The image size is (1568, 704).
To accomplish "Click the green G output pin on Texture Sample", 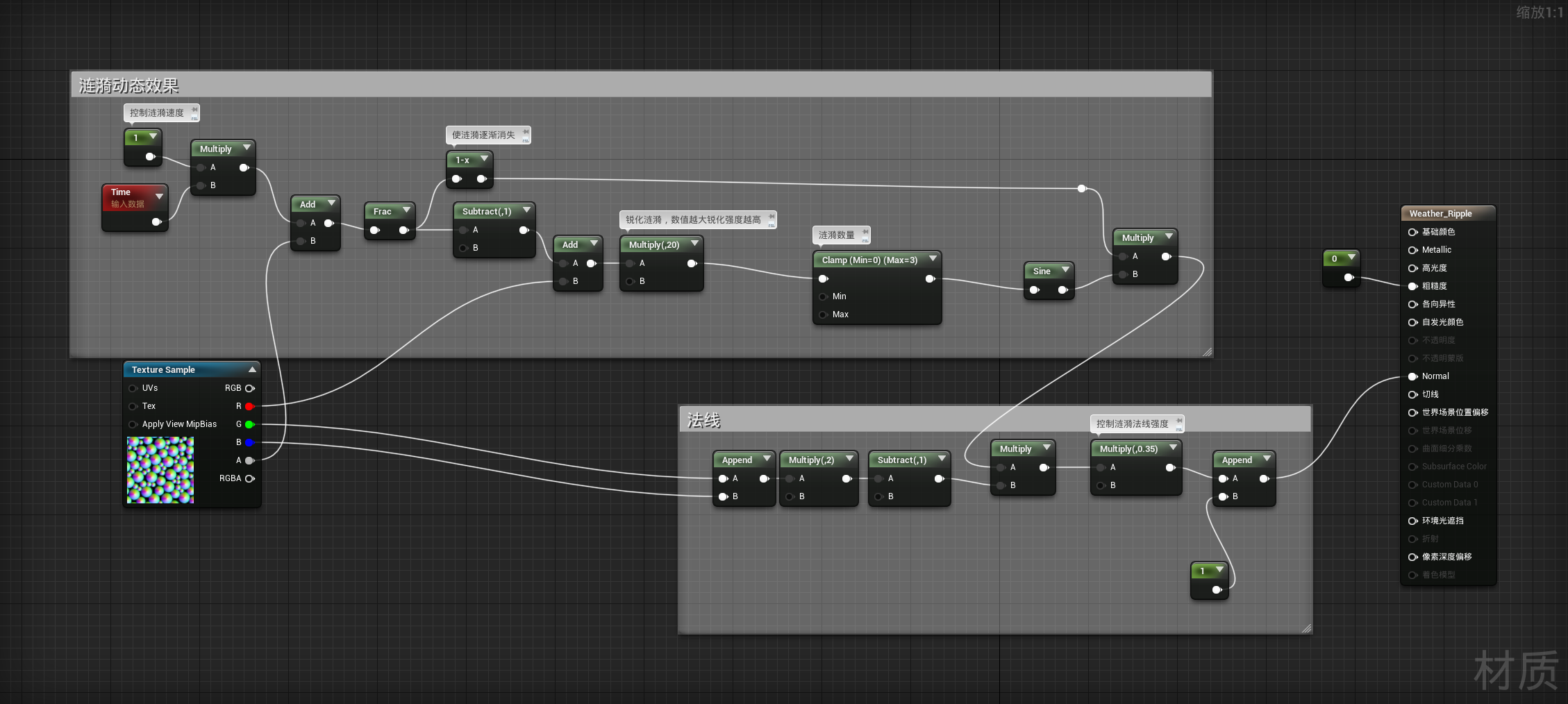I will coord(249,424).
